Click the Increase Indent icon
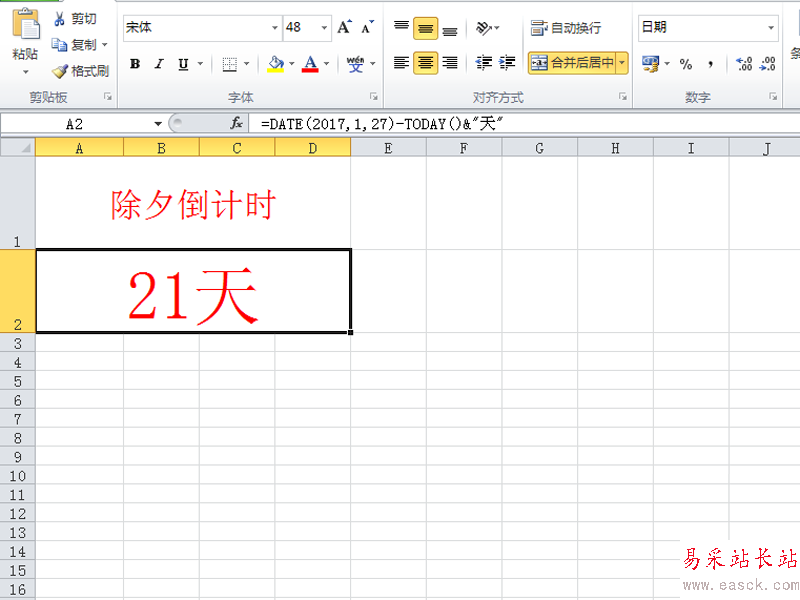800x600 pixels. (x=507, y=63)
